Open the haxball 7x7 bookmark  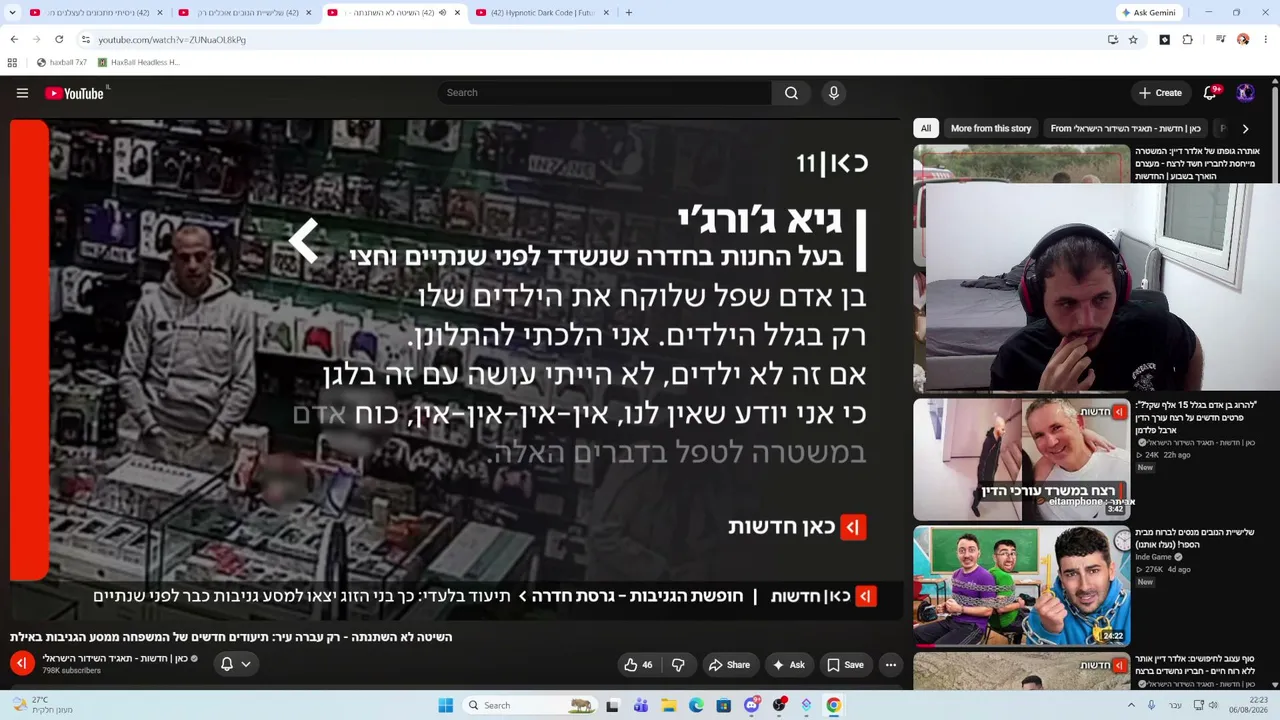point(62,62)
